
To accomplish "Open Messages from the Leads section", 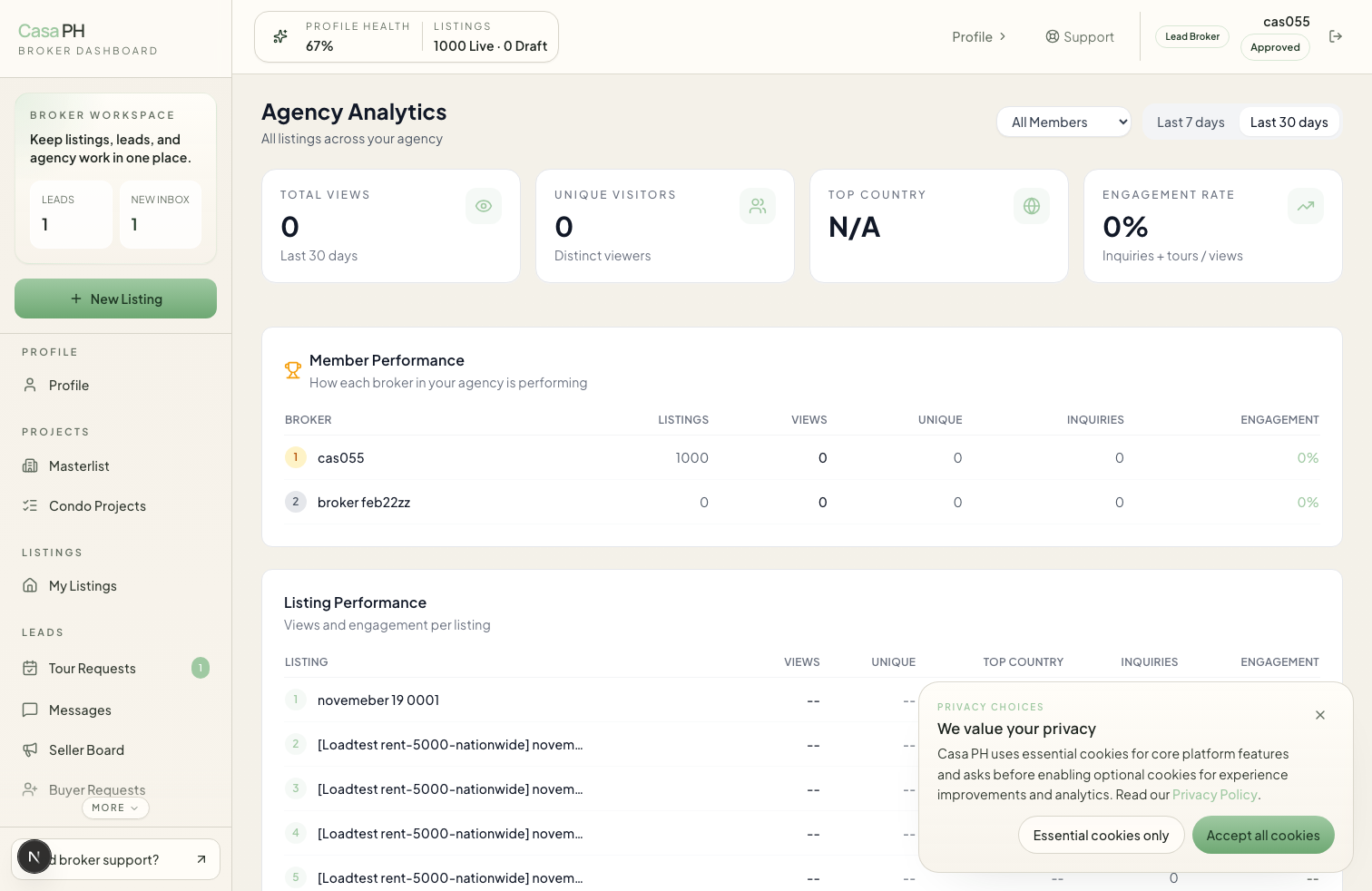I will 81,710.
